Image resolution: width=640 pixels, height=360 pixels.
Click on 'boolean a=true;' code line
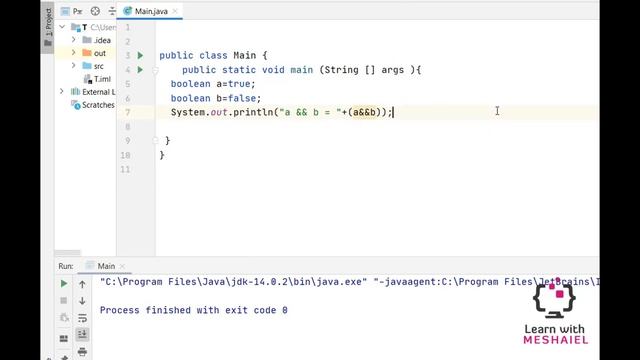coord(213,84)
